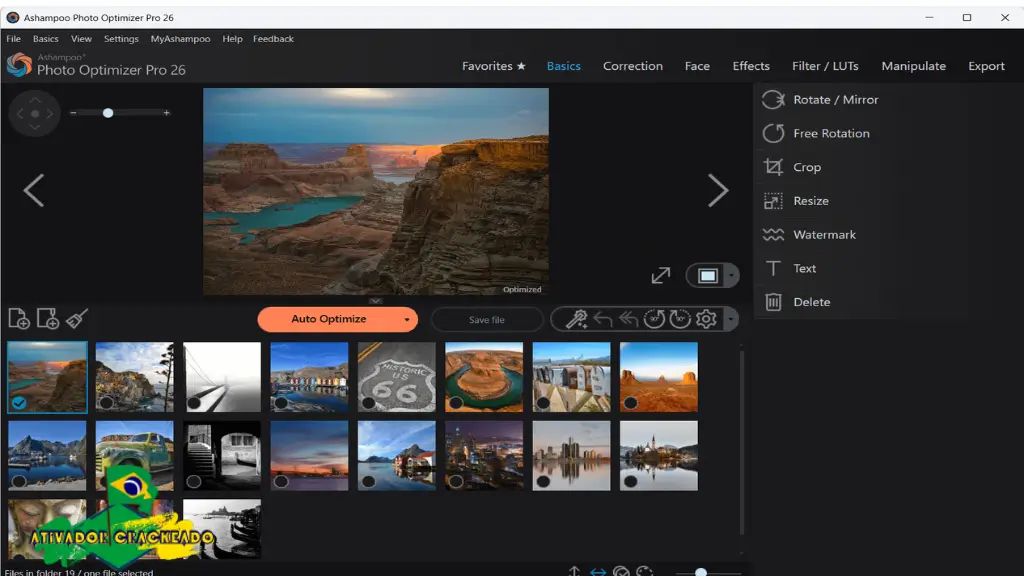The width and height of the screenshot is (1024, 576).
Task: Check the colorful houses photo's selection circle
Action: click(x=281, y=403)
